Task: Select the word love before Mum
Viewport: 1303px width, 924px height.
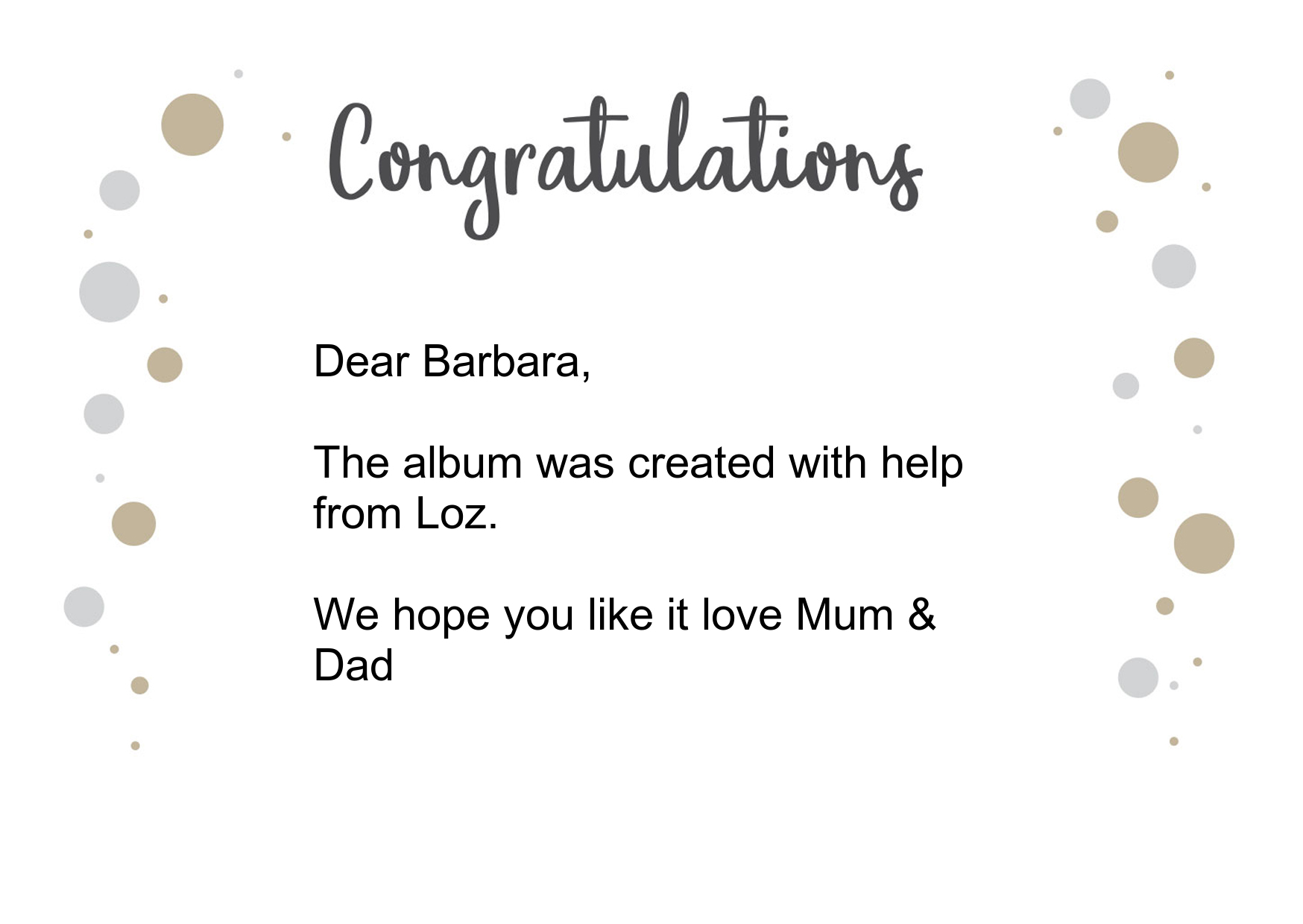Action: click(742, 615)
